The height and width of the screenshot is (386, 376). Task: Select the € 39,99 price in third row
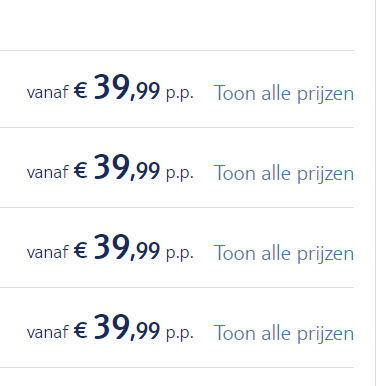117,248
